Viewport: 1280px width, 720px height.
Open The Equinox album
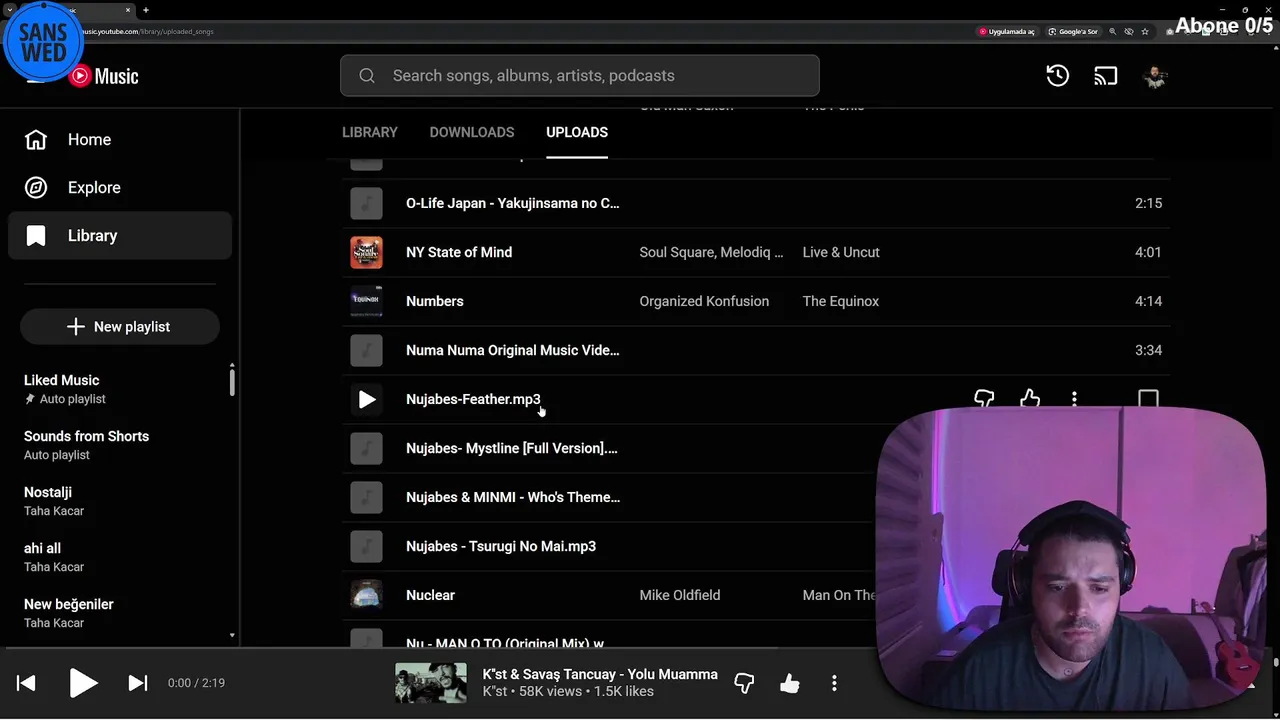841,301
